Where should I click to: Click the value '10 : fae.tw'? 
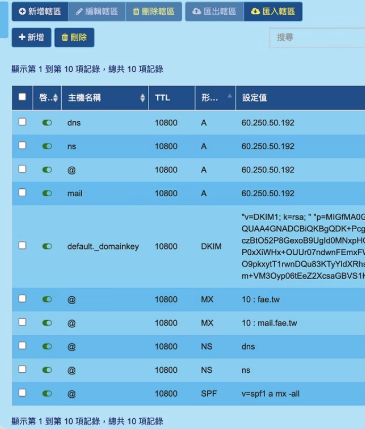[261, 299]
